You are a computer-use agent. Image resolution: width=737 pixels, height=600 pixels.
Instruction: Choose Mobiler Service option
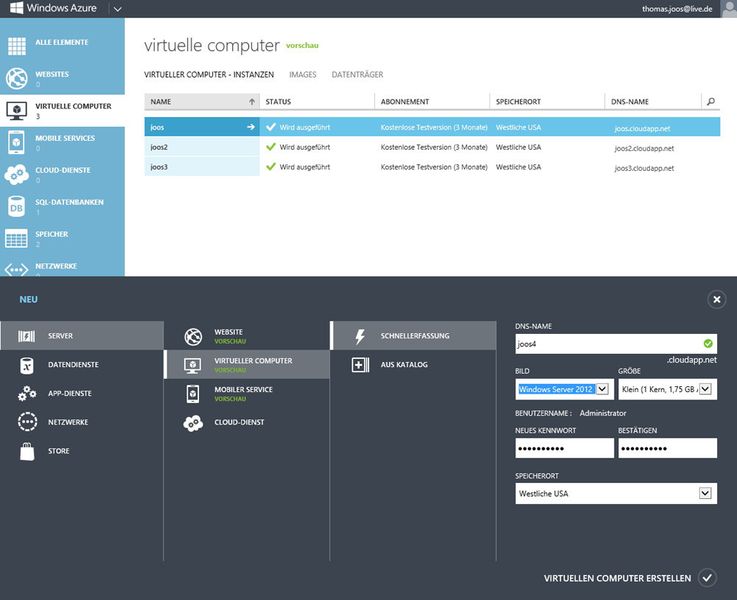click(x=247, y=394)
